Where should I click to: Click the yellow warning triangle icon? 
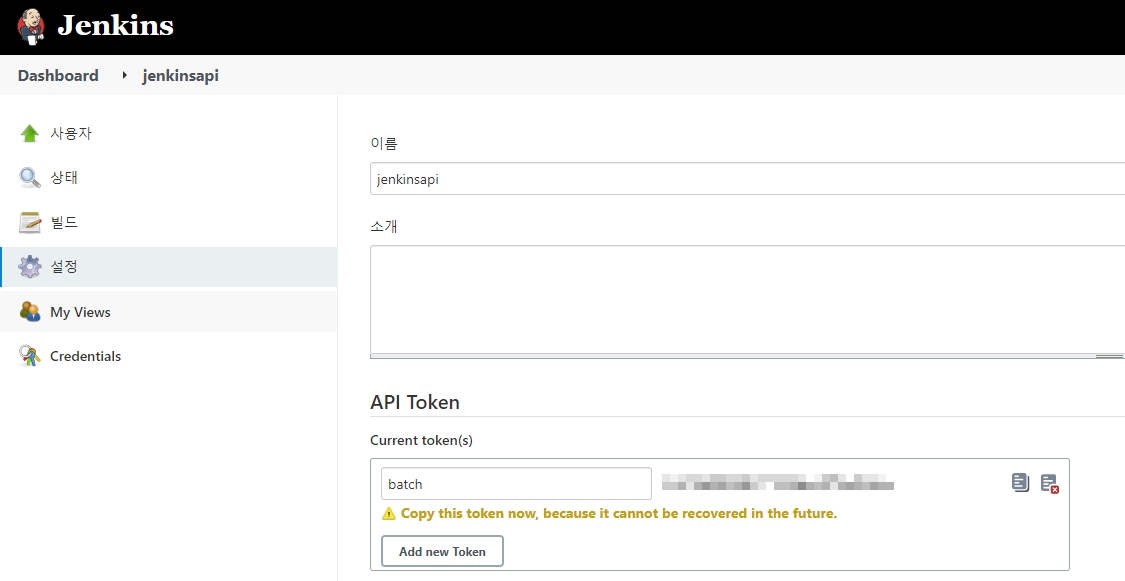tap(389, 514)
